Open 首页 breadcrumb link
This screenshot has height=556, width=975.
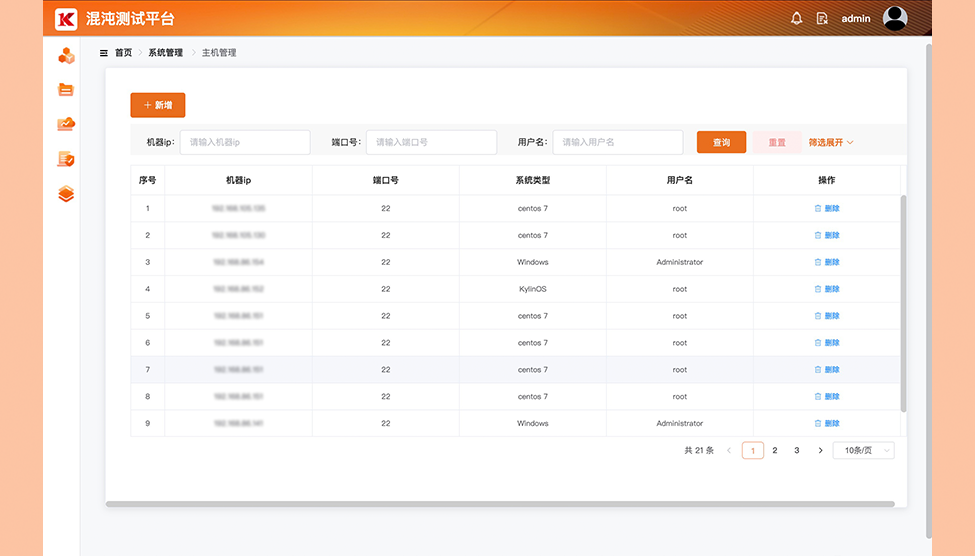click(124, 53)
